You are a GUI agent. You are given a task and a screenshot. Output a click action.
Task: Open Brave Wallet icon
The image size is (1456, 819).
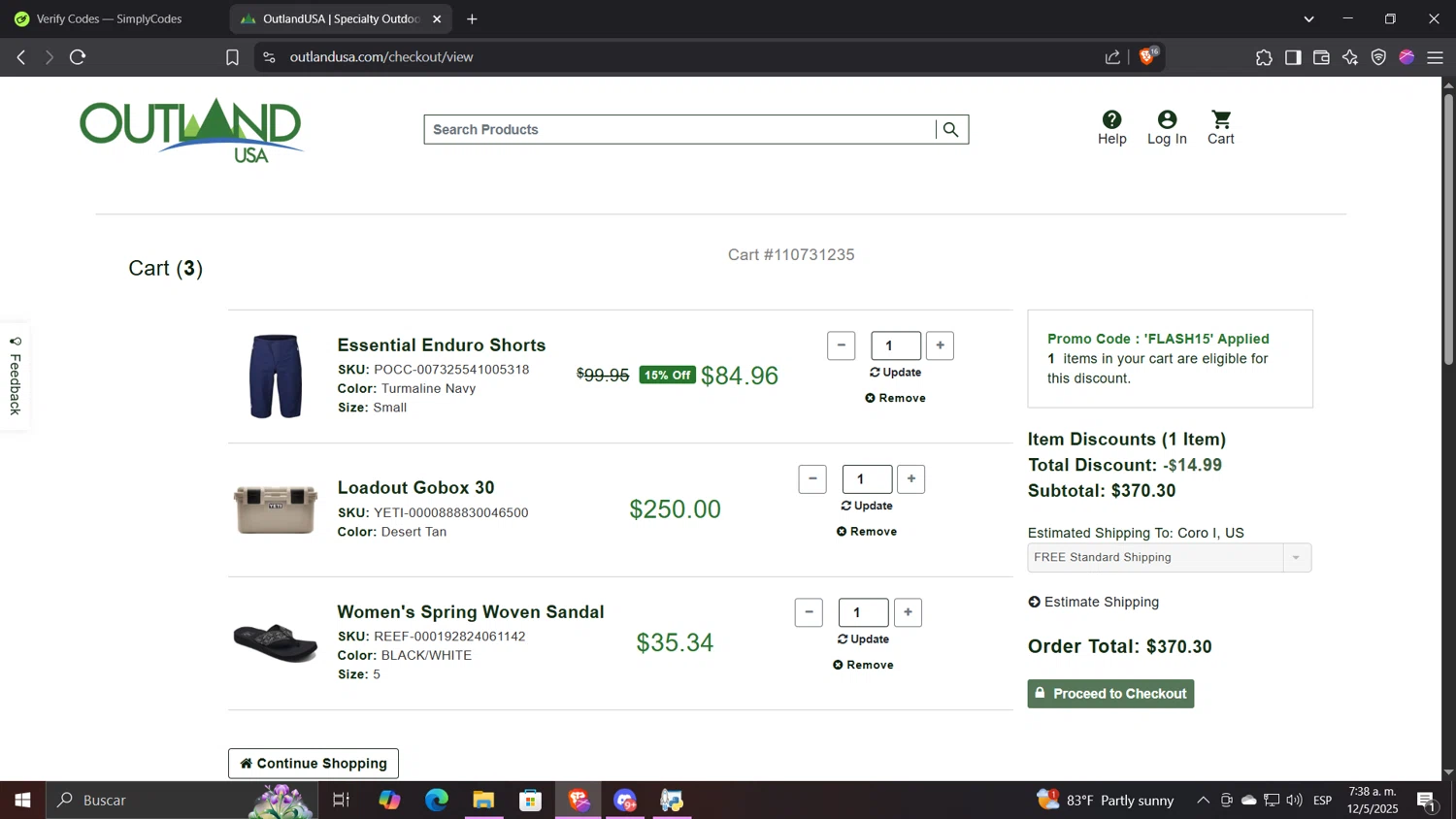[x=1321, y=57]
